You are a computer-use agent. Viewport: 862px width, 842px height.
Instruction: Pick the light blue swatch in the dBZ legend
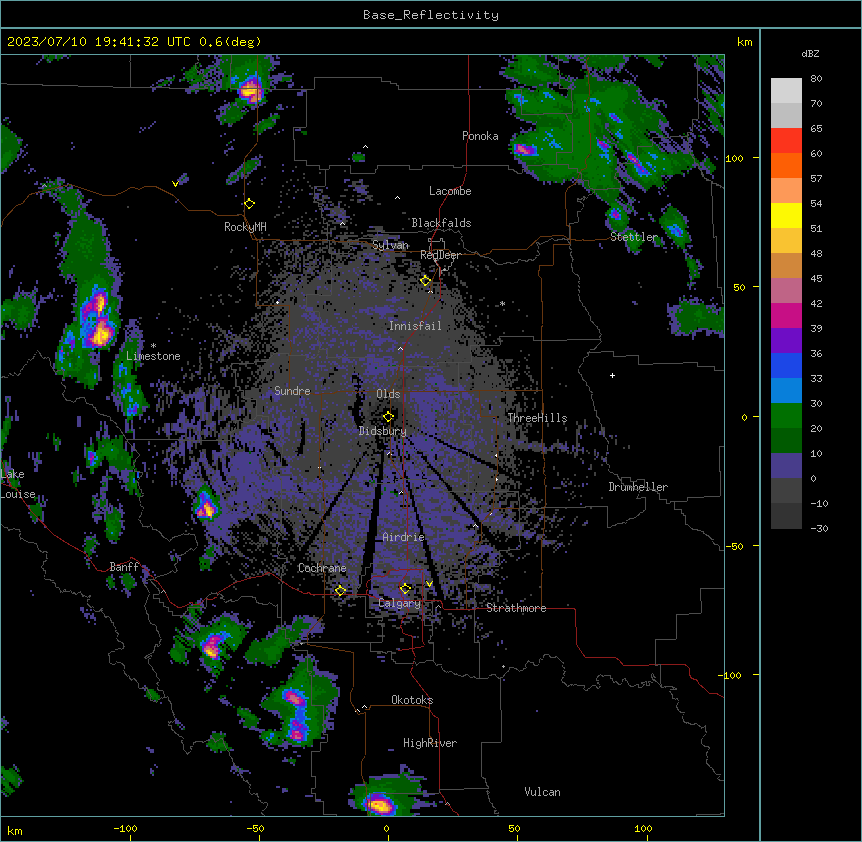pos(786,391)
